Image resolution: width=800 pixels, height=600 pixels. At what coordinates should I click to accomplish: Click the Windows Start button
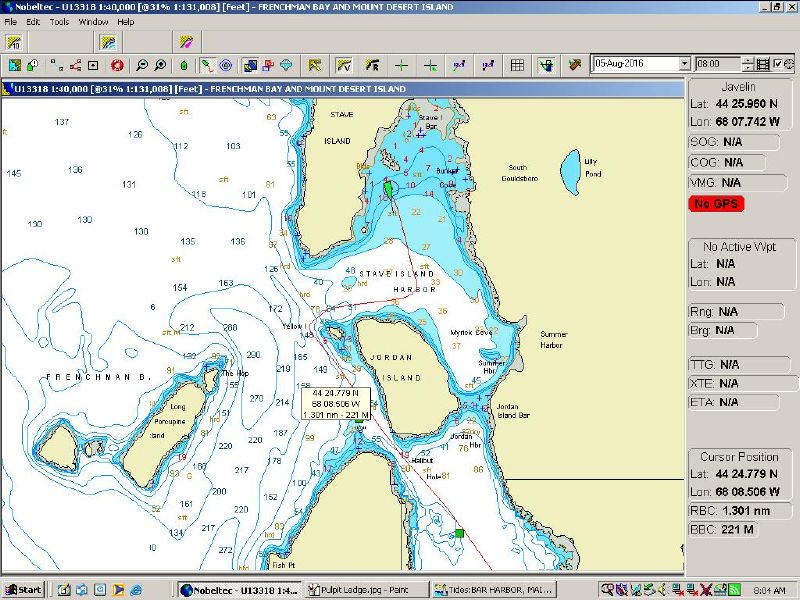24,590
